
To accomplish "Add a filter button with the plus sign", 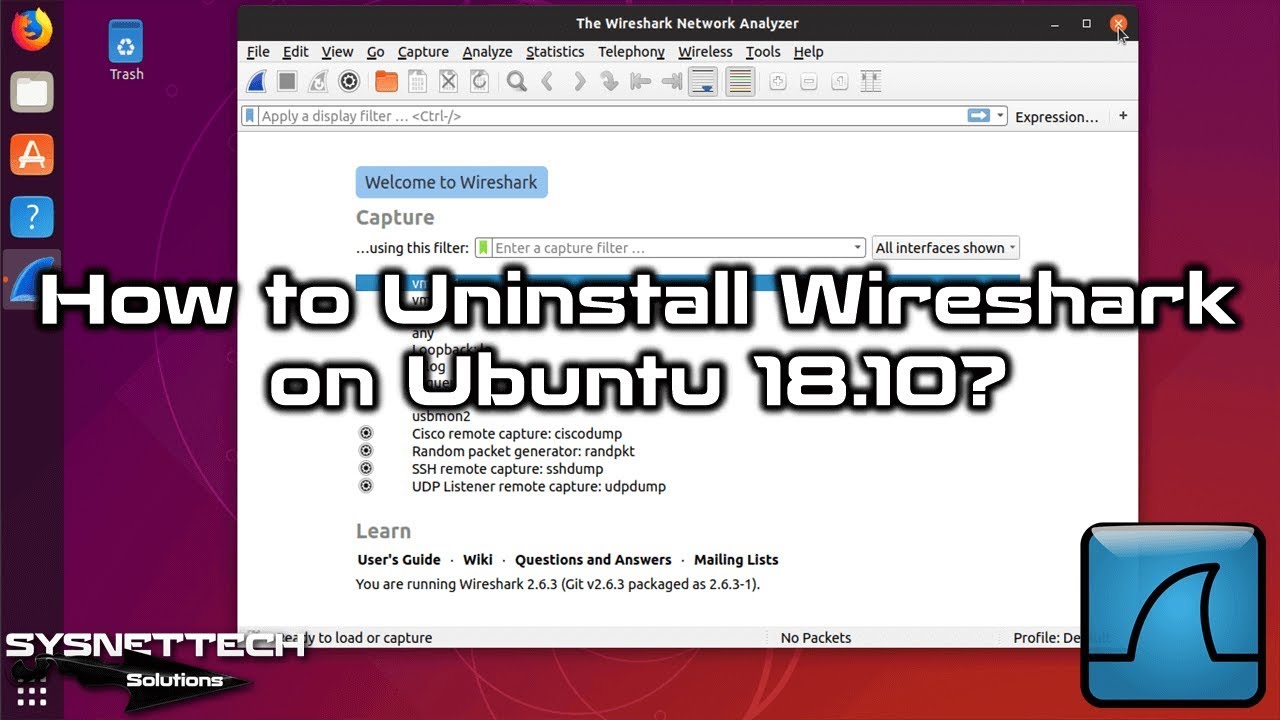I will [x=1123, y=116].
